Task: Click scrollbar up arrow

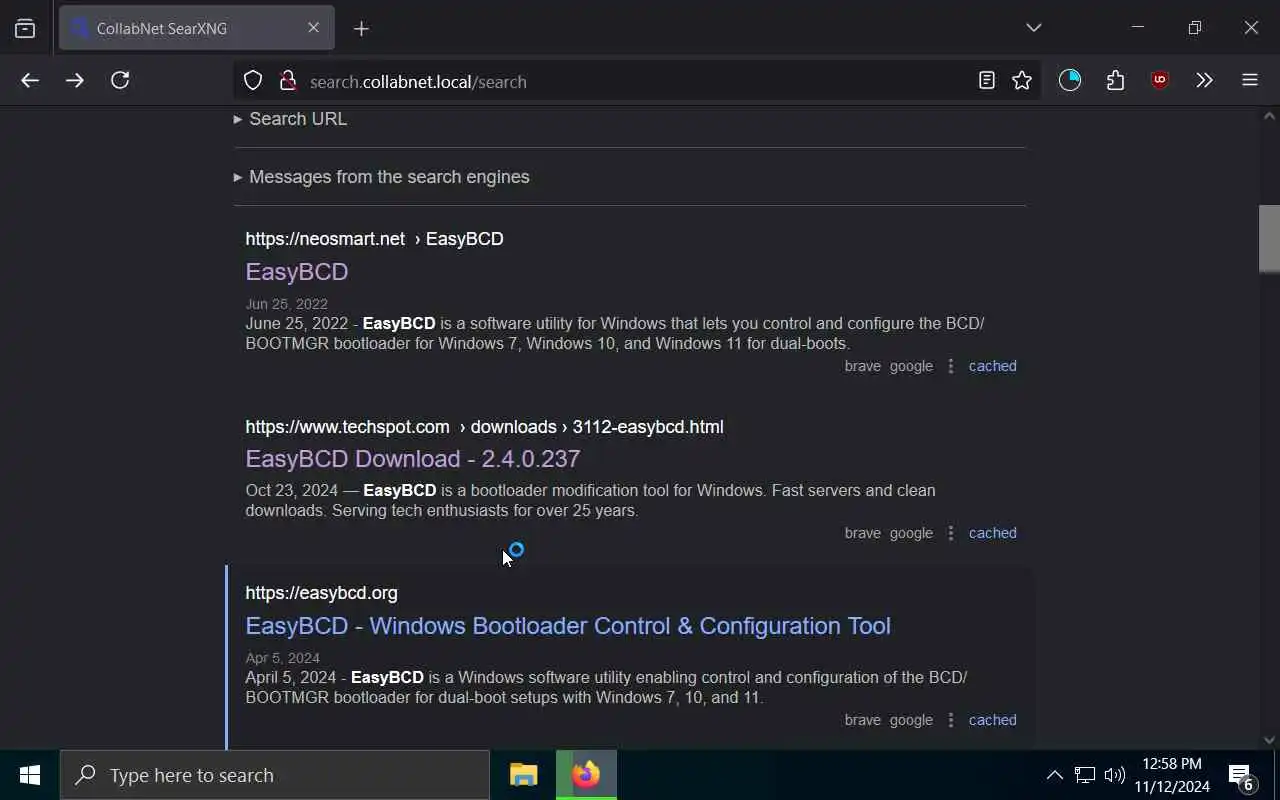Action: point(1269,116)
